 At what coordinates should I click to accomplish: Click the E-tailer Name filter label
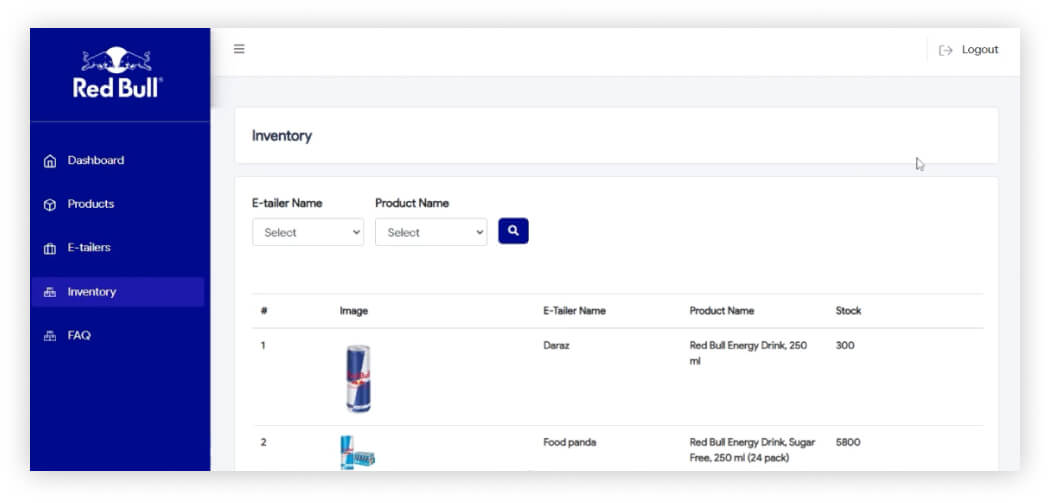(287, 203)
